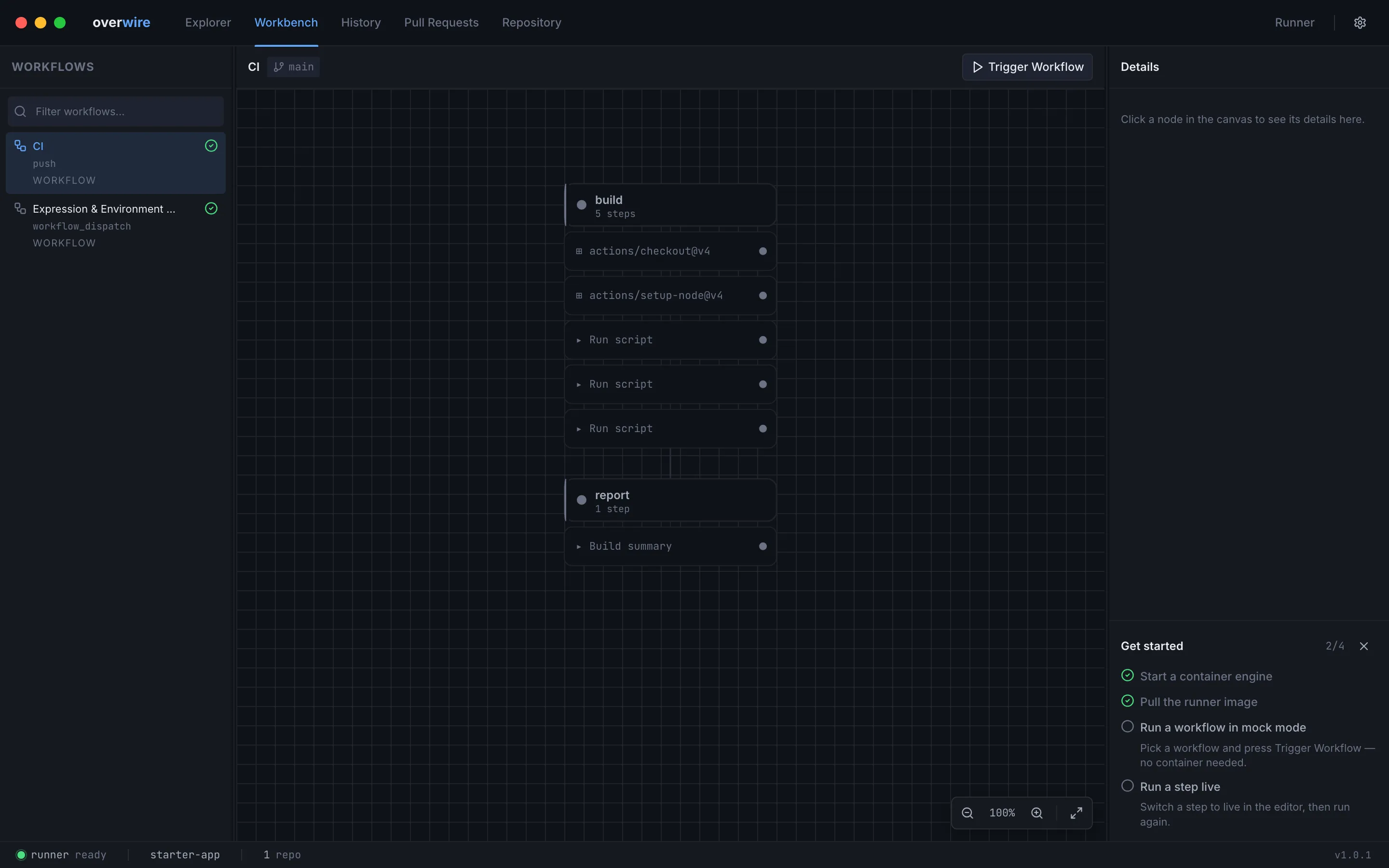This screenshot has height=868, width=1389.
Task: Expand the Build summary step triangle
Action: point(579,546)
